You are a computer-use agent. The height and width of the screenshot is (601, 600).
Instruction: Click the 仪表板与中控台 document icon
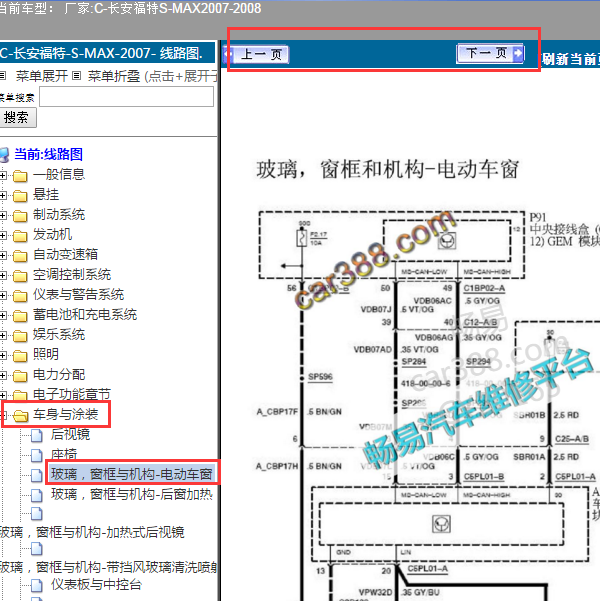point(36,585)
